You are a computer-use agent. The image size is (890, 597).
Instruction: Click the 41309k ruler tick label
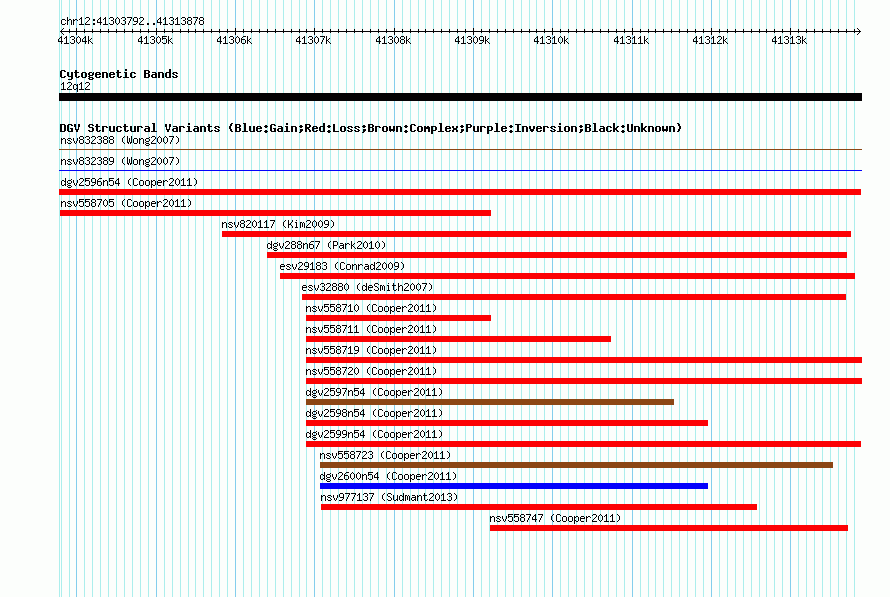[x=472, y=40]
